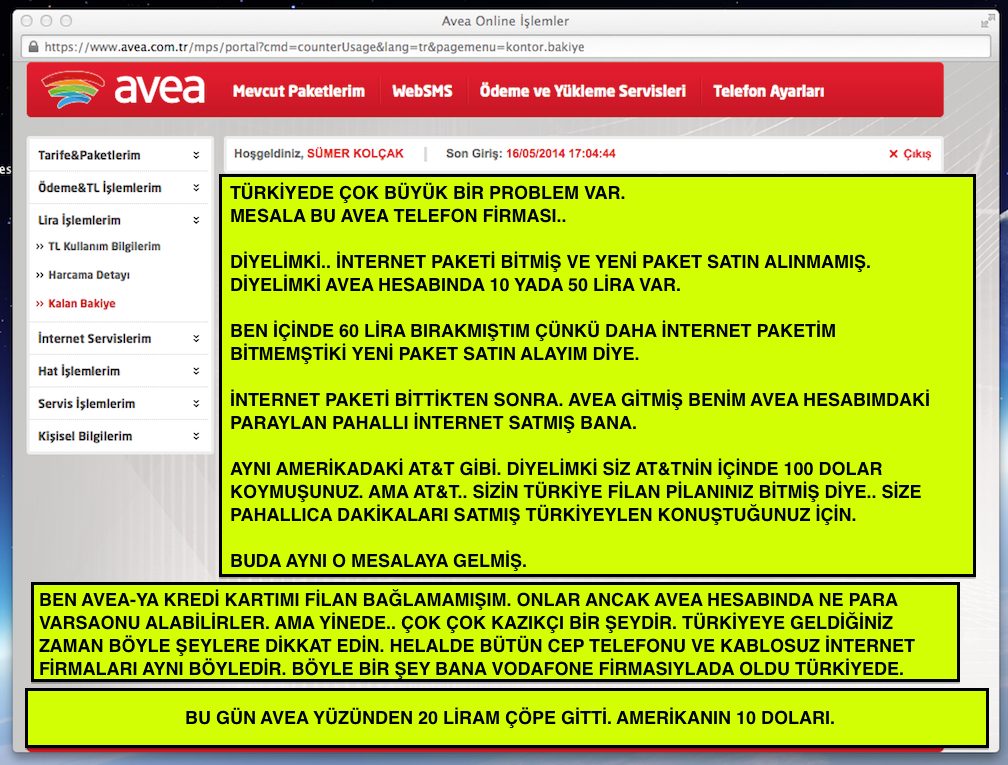Click last login date 16/05/2014 17:04:44

pos(561,154)
